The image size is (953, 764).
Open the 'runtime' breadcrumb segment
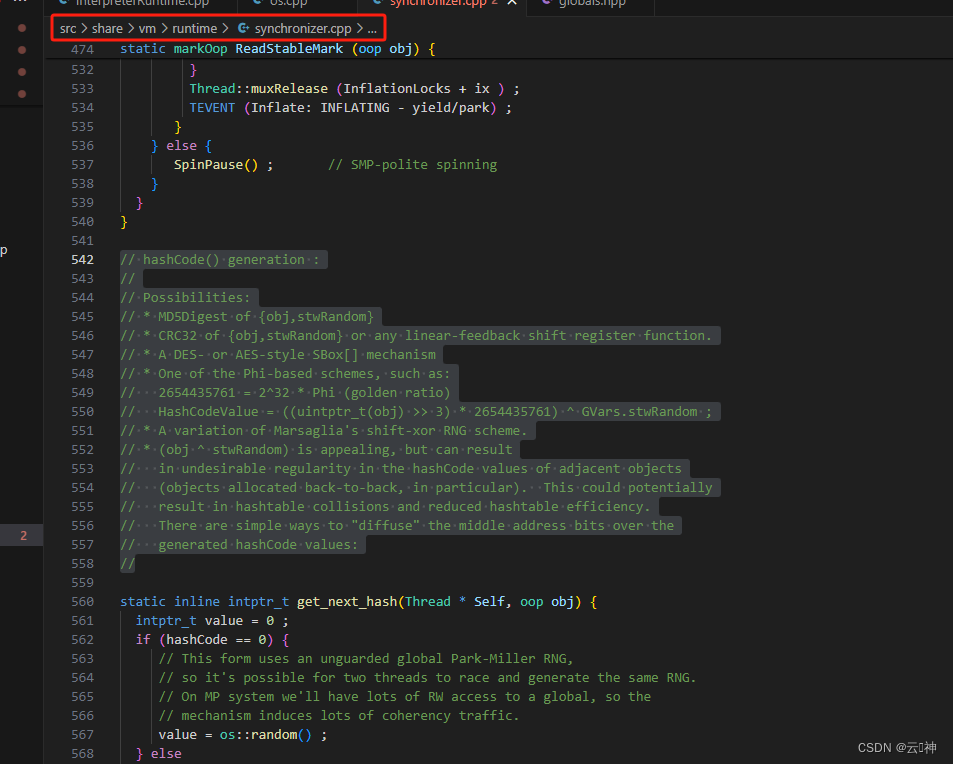click(x=194, y=29)
